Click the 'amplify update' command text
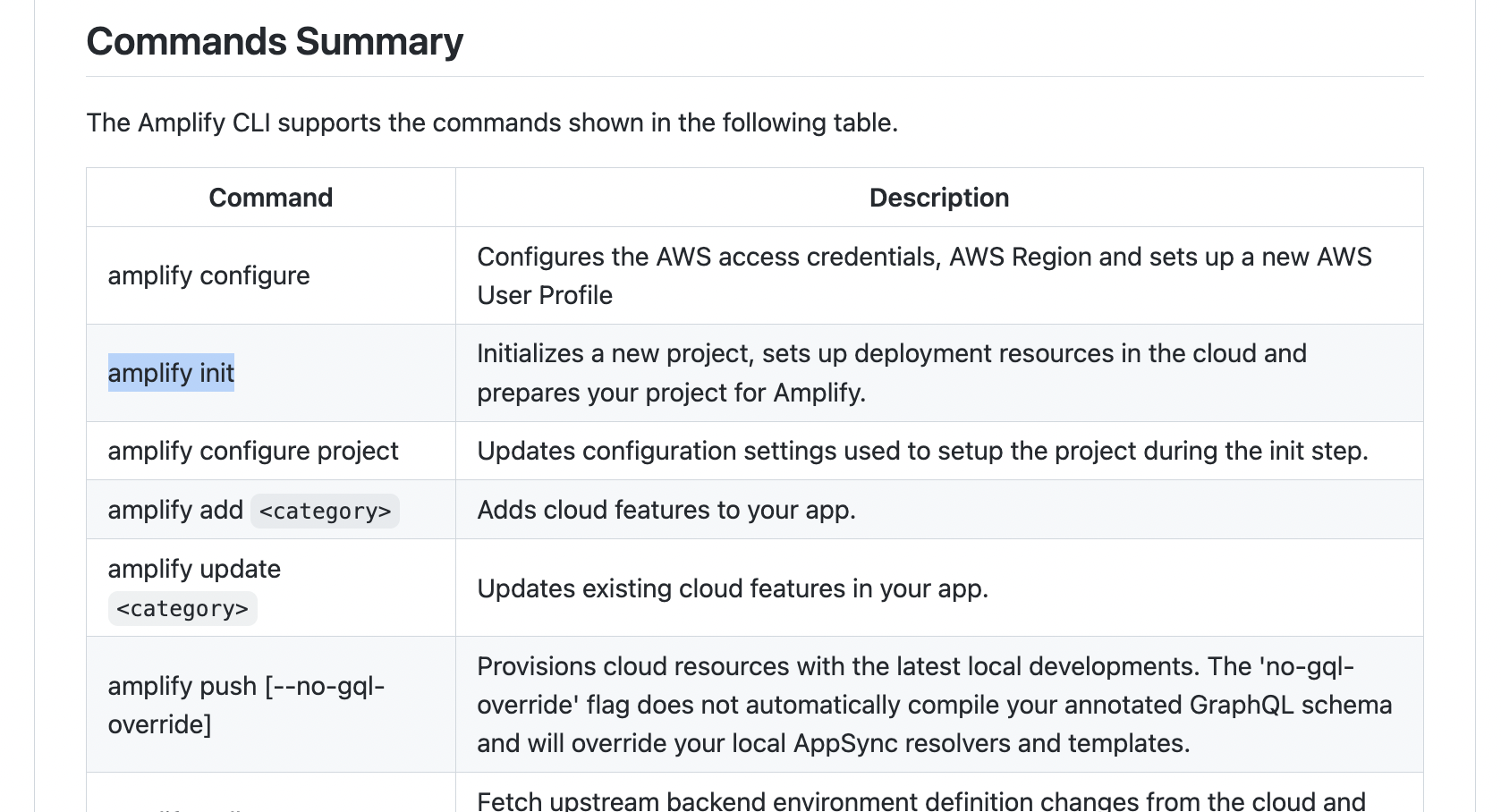The height and width of the screenshot is (812, 1501). coord(194,569)
